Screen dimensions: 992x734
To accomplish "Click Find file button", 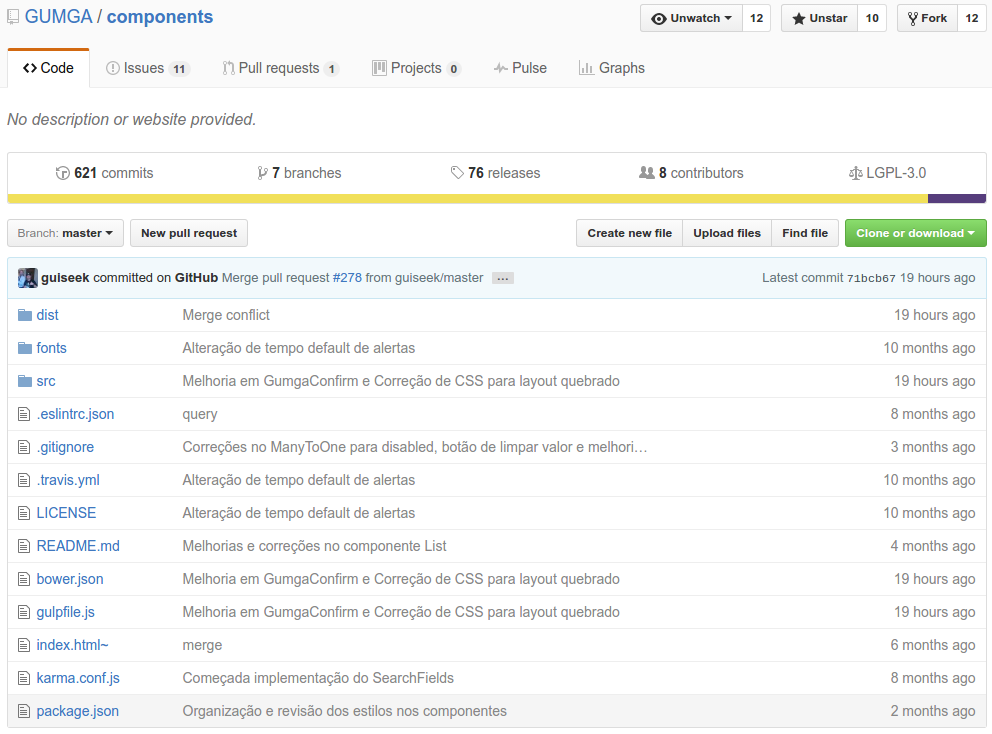I will click(805, 233).
